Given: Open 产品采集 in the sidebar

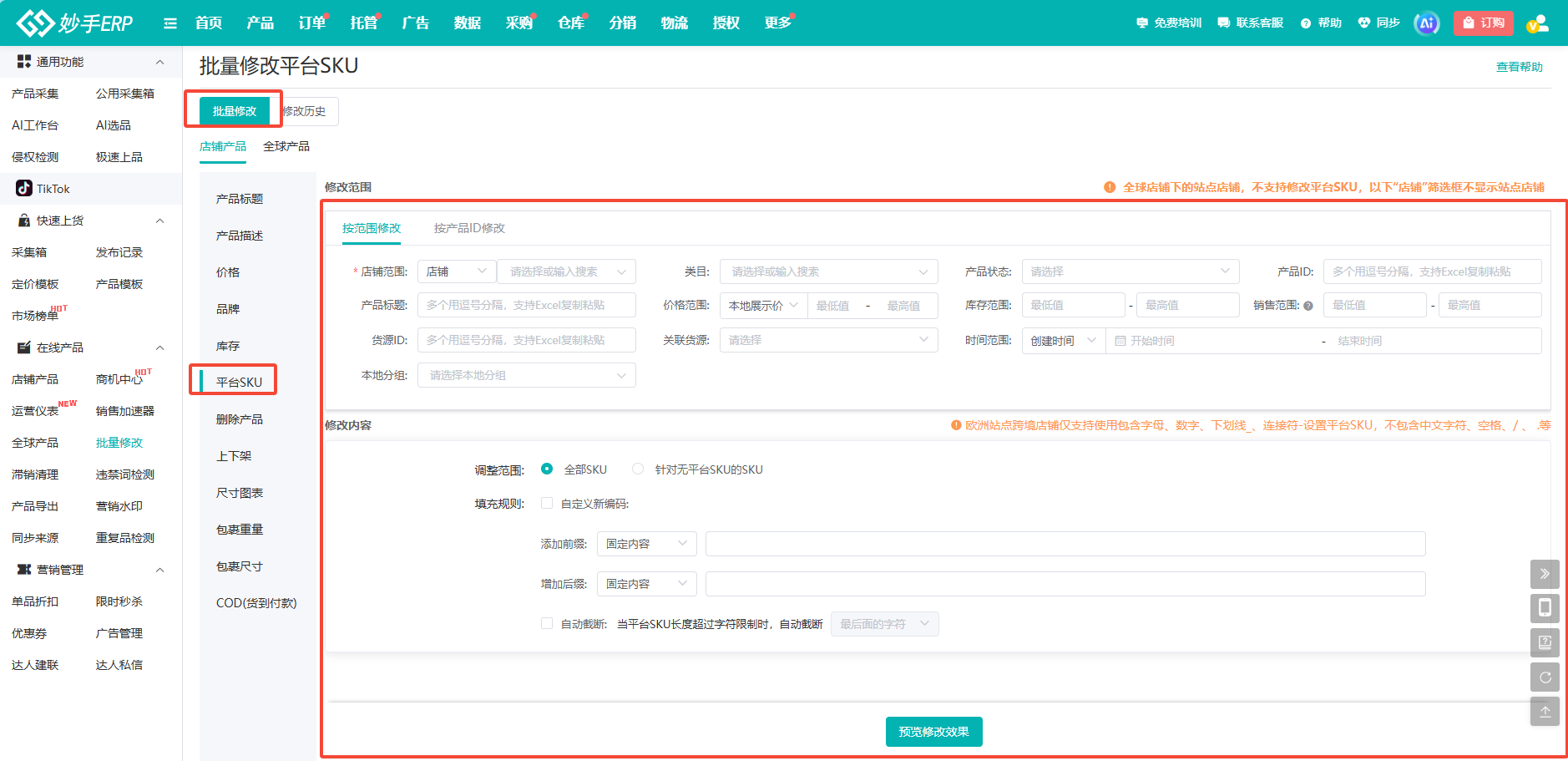Looking at the screenshot, I should pos(35,94).
